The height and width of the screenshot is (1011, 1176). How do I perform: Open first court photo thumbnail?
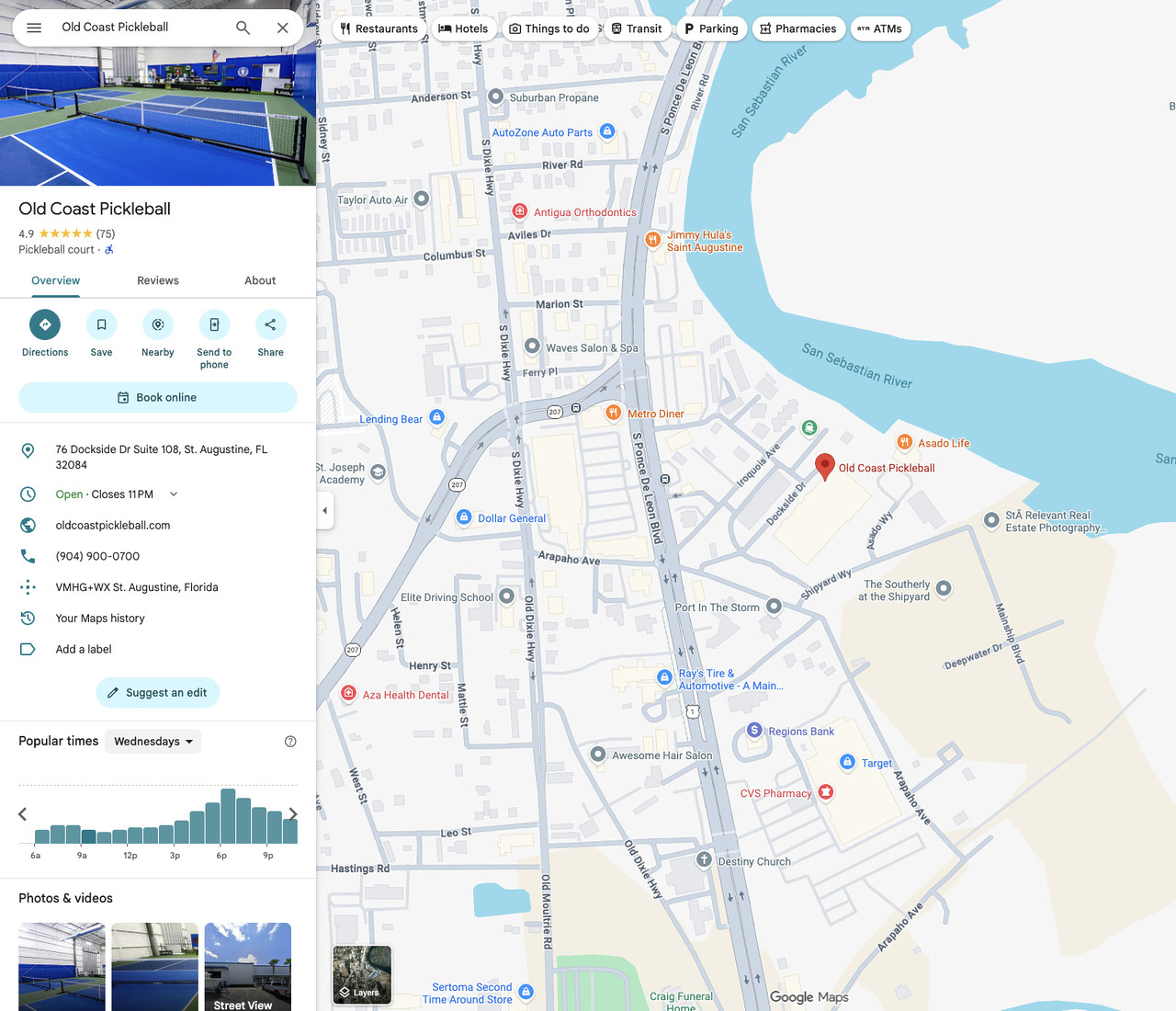62,967
